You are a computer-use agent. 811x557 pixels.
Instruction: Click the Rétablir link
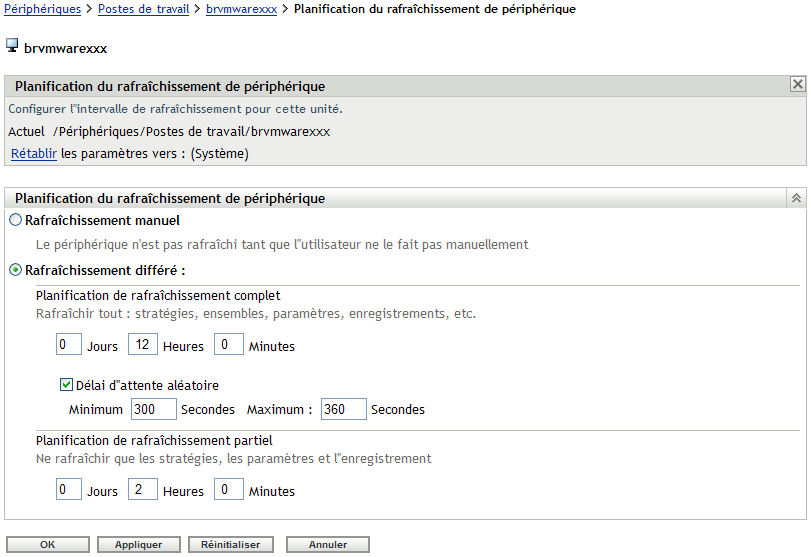[34, 154]
